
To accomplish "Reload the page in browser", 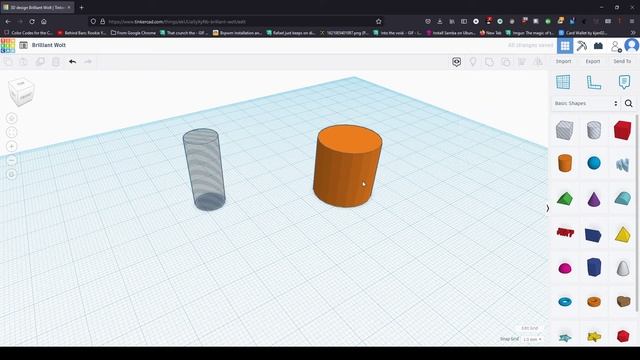I will [32, 22].
